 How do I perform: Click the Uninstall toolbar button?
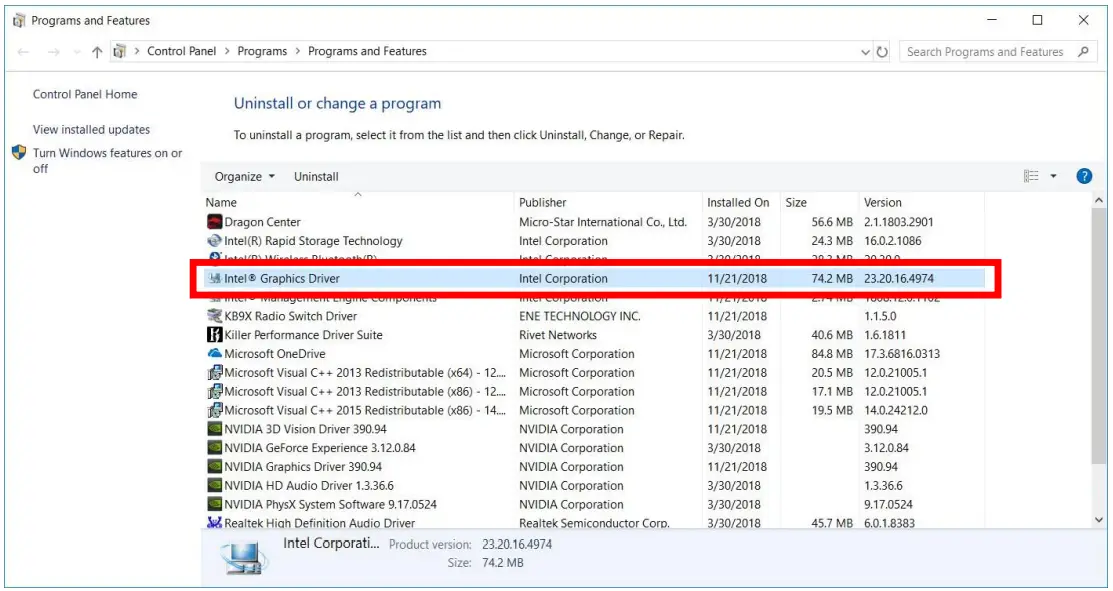[316, 177]
